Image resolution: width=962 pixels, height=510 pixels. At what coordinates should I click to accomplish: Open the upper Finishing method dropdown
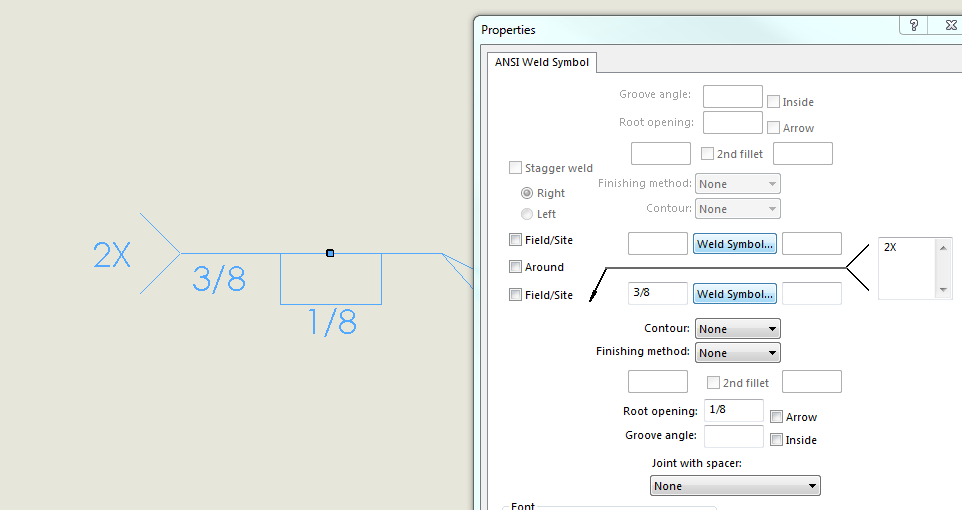pos(737,184)
